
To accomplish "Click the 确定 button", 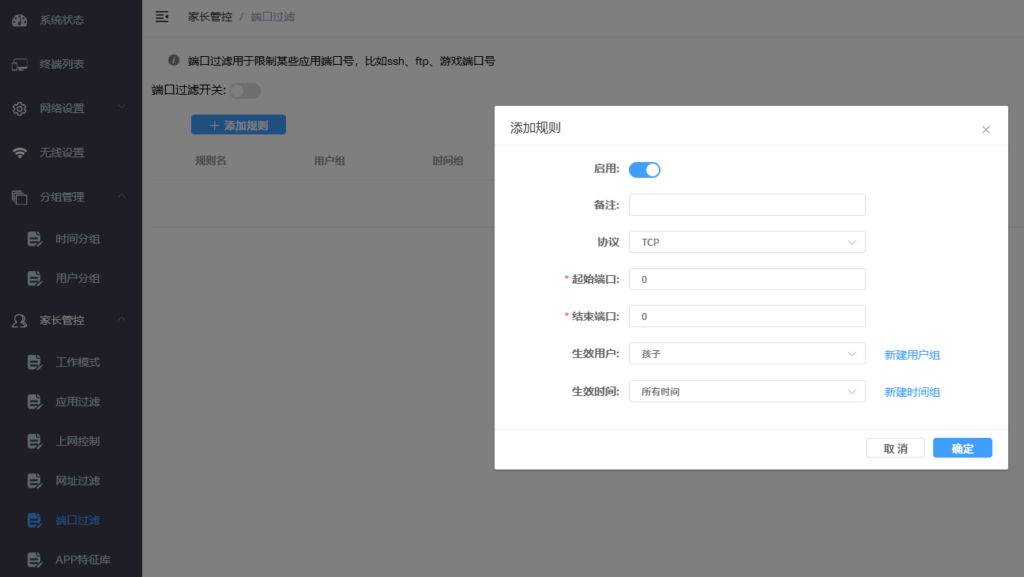I will pos(962,449).
